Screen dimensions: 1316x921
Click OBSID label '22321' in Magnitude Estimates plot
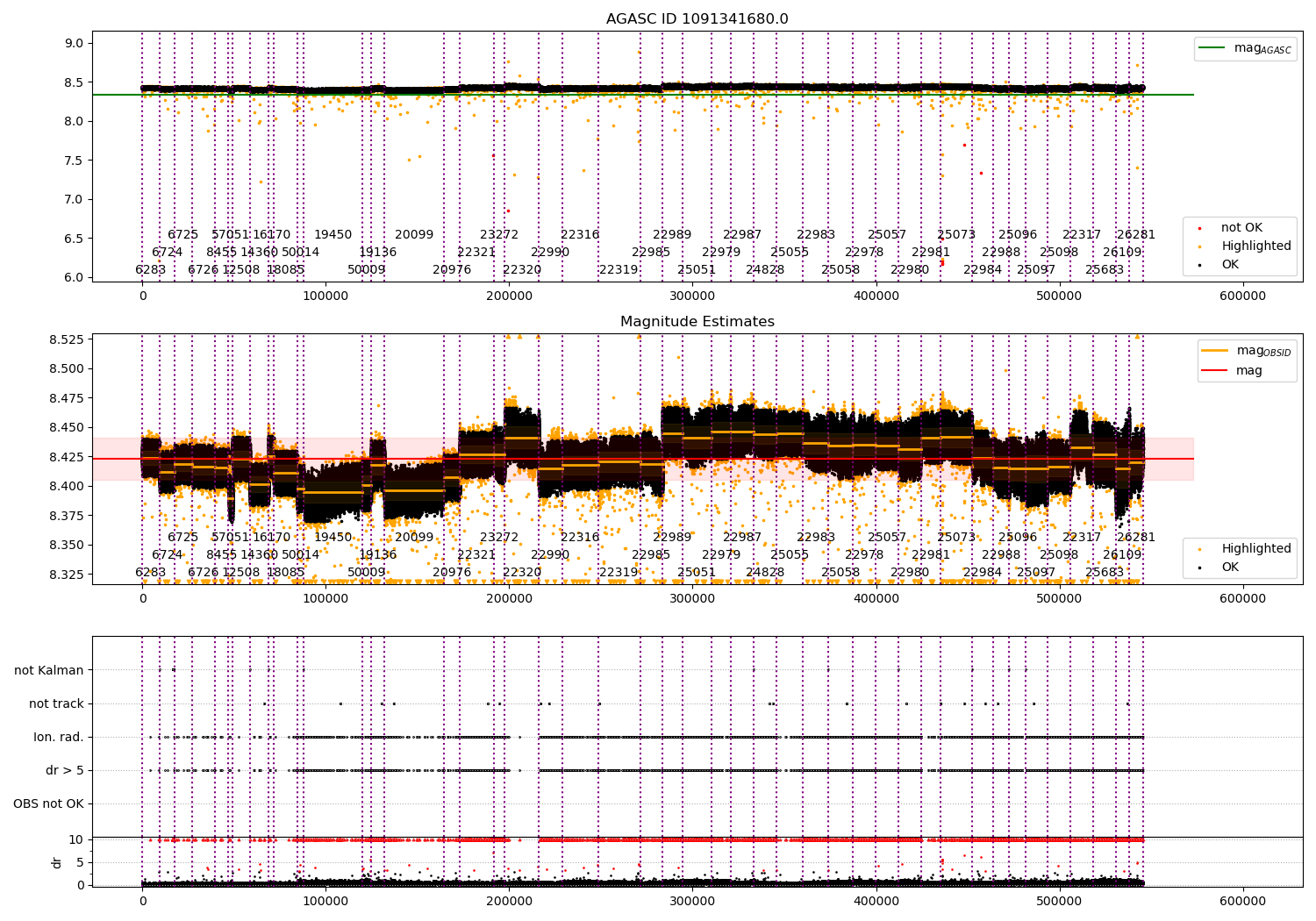click(476, 555)
